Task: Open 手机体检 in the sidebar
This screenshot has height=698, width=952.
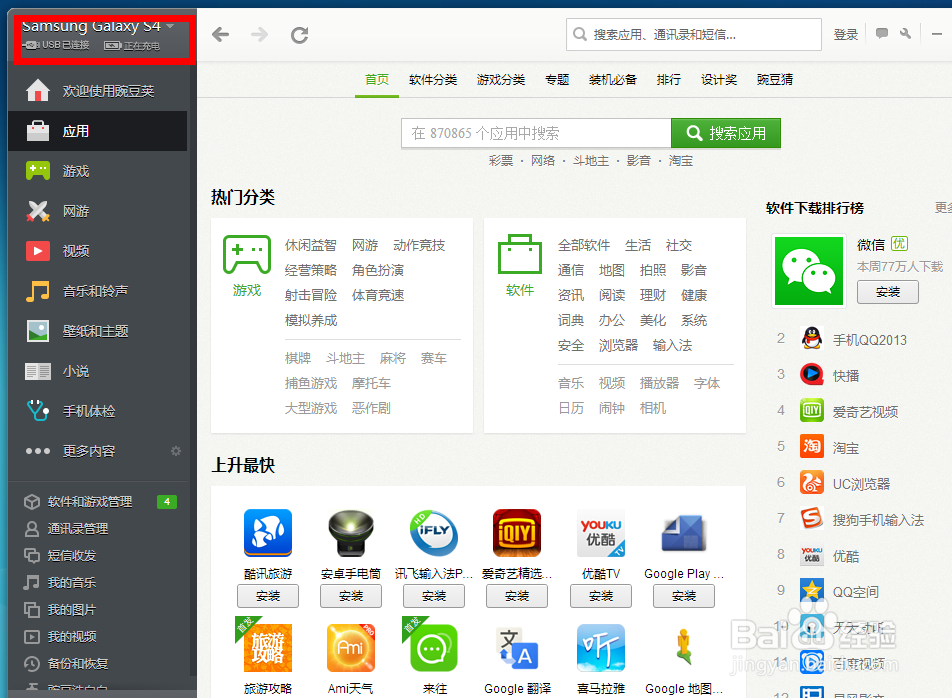Action: (x=97, y=412)
